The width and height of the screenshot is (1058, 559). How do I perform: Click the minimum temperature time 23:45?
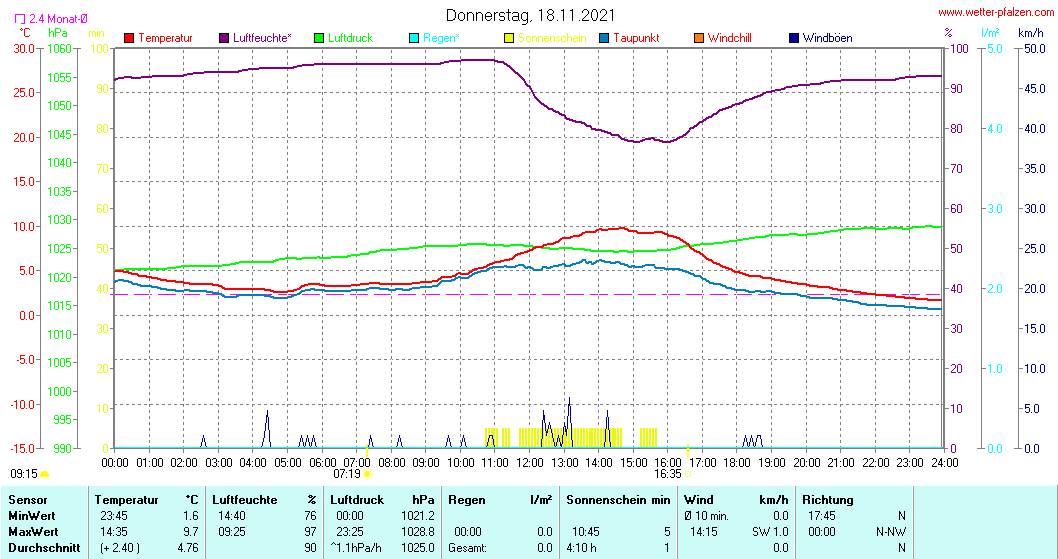point(114,516)
